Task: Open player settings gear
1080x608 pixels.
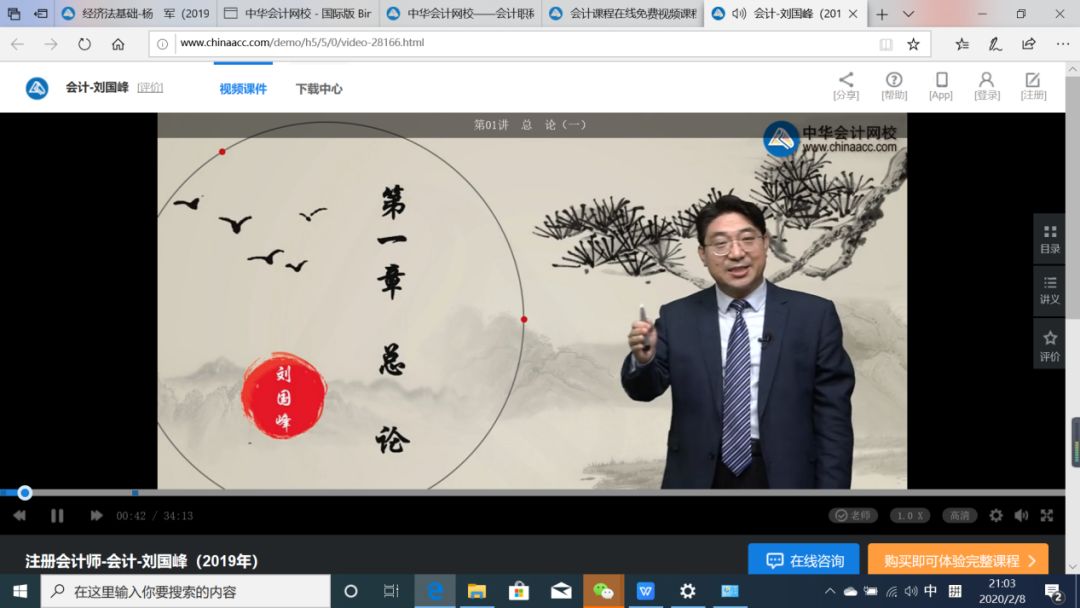Action: [996, 516]
